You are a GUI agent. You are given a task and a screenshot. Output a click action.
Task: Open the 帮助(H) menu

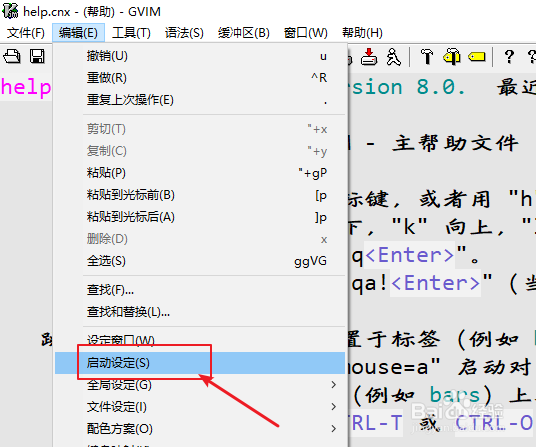click(362, 33)
